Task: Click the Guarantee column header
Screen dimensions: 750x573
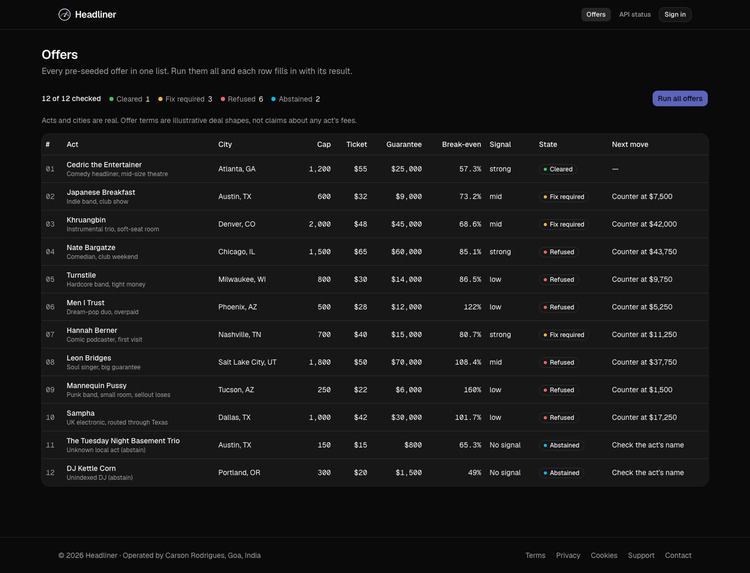Action: (x=404, y=144)
